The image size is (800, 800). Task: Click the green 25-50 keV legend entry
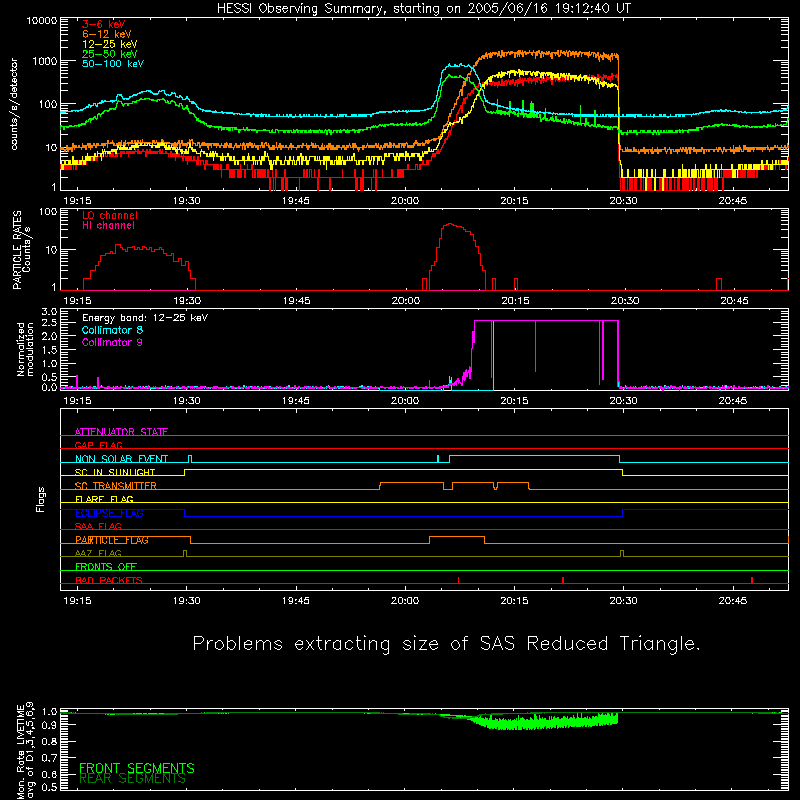[110, 54]
